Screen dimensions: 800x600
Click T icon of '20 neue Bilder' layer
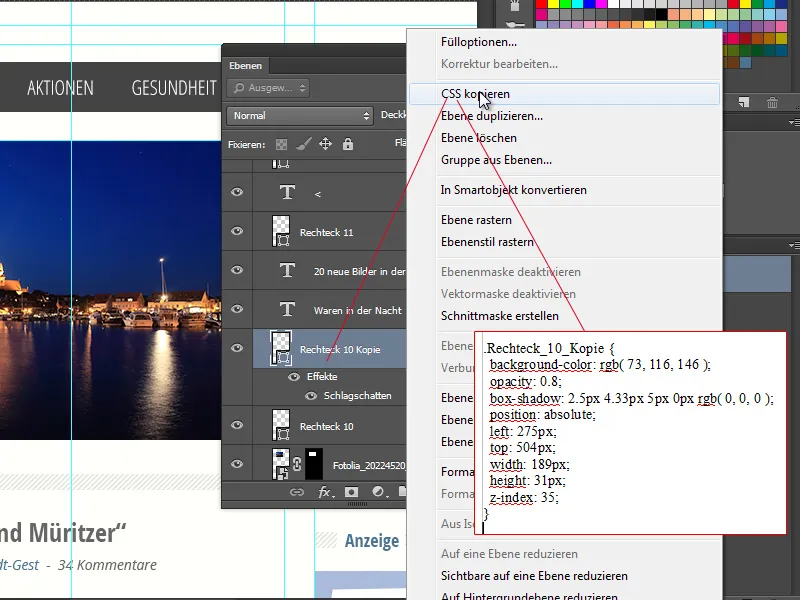(x=287, y=270)
